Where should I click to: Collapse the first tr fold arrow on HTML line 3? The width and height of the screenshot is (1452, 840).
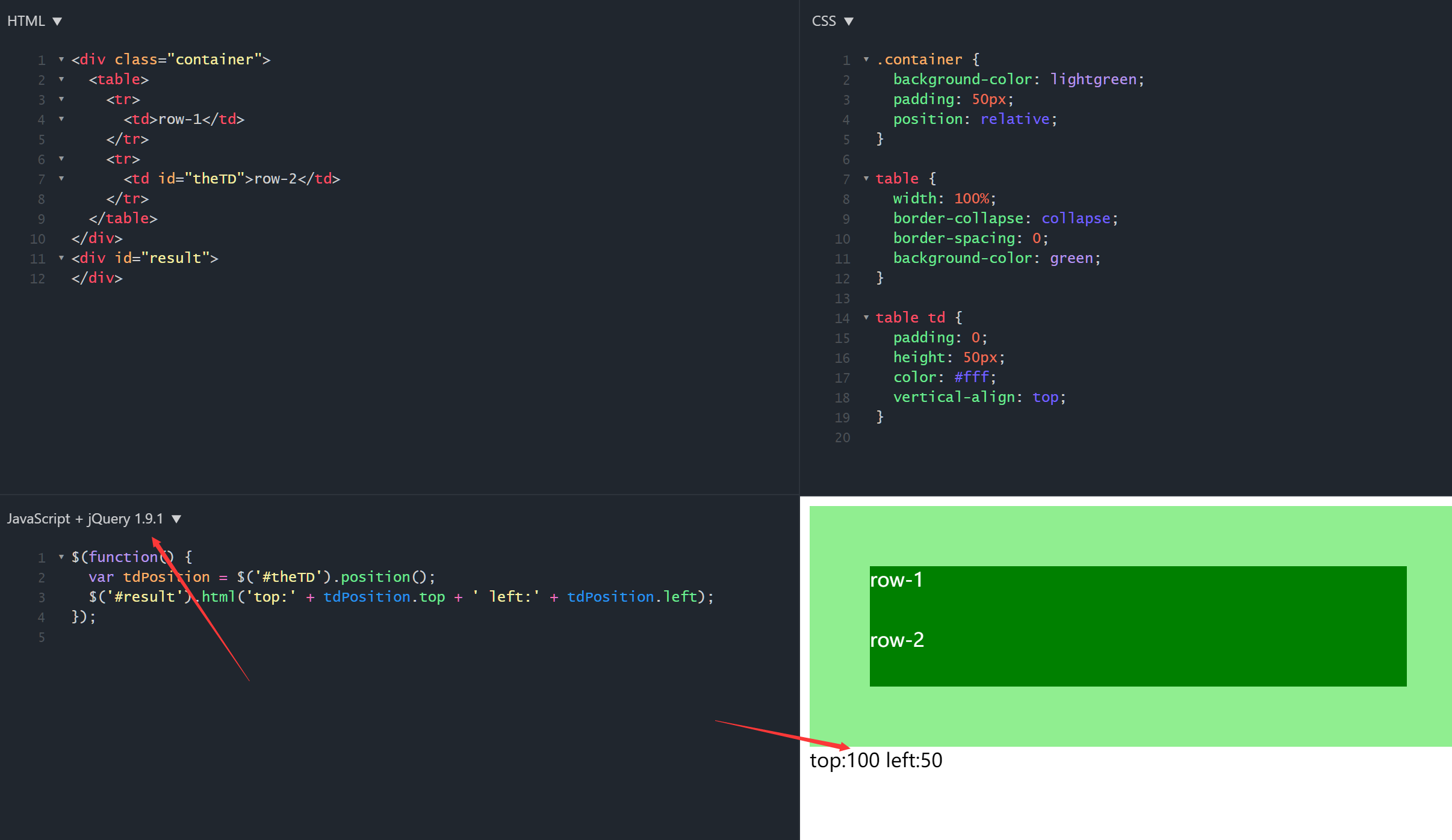click(x=61, y=99)
